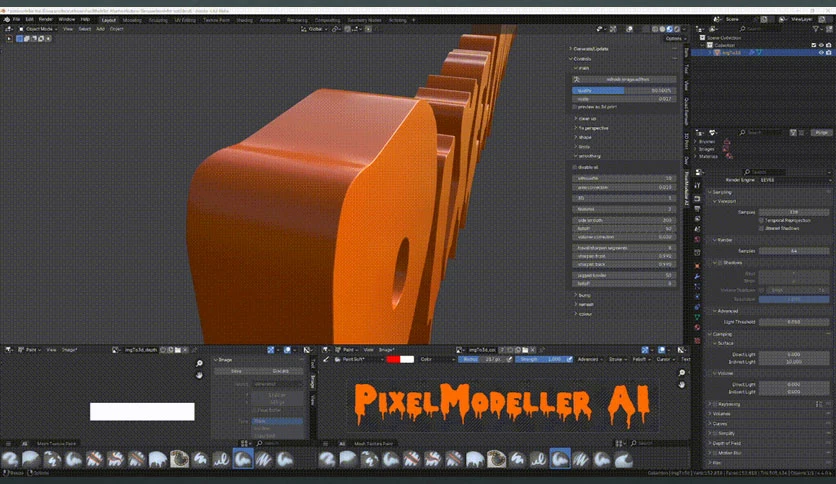Screen dimensions: 836x484
Task: Click the side smooth value field
Action: point(624,220)
